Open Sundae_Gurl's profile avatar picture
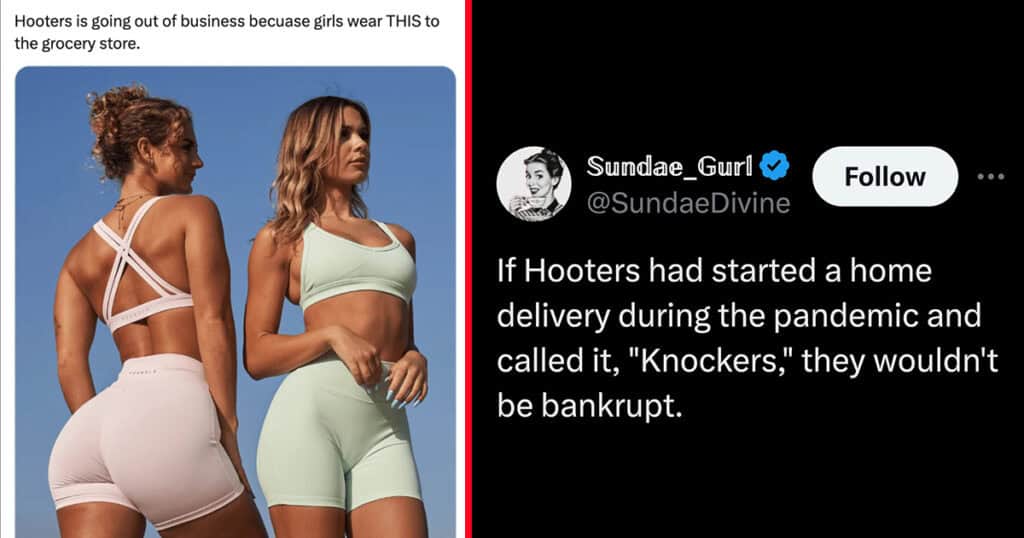Screen dimensions: 1024x538 click(534, 183)
